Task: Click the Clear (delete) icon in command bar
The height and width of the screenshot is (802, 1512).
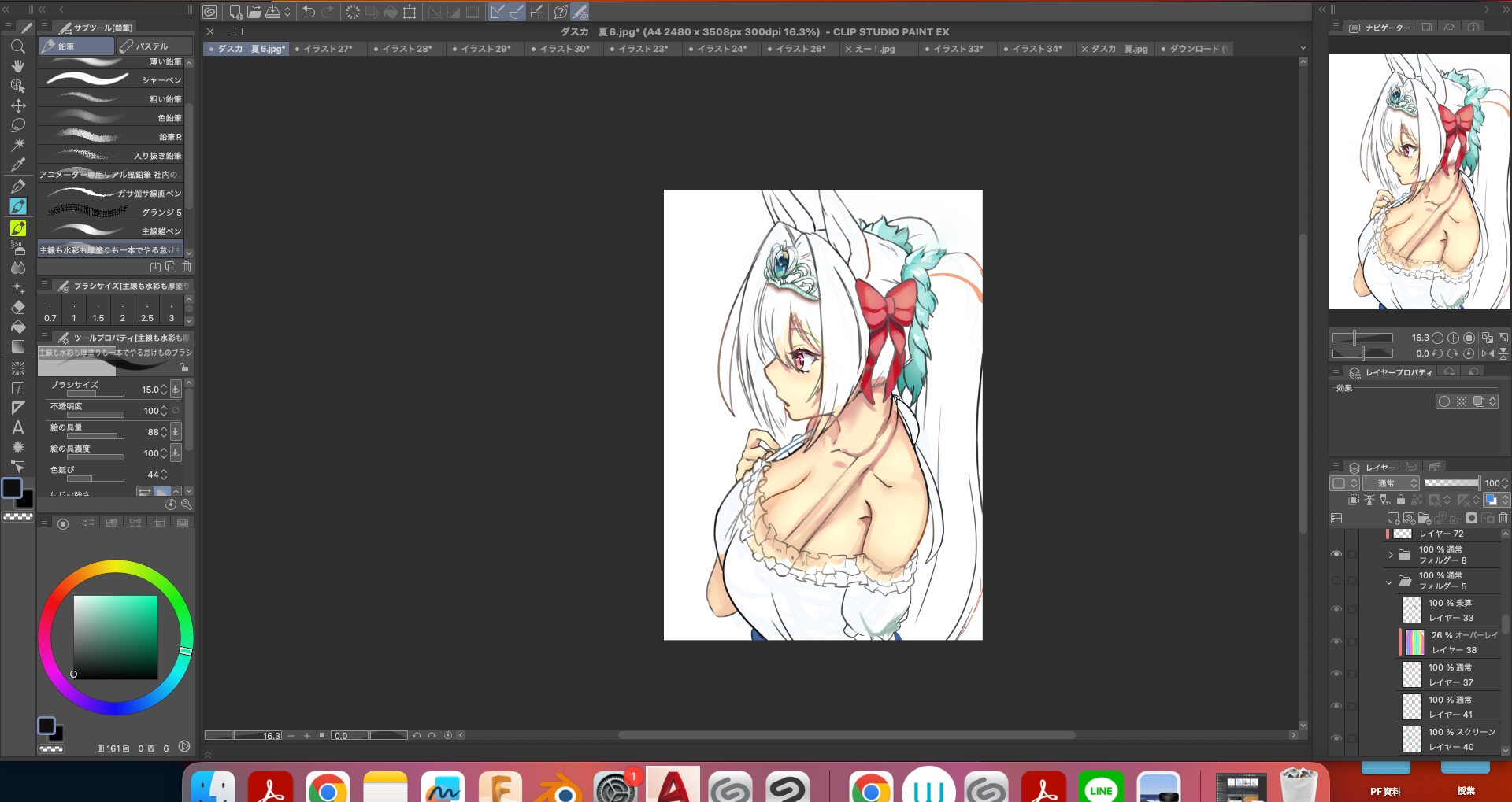Action: pos(353,12)
